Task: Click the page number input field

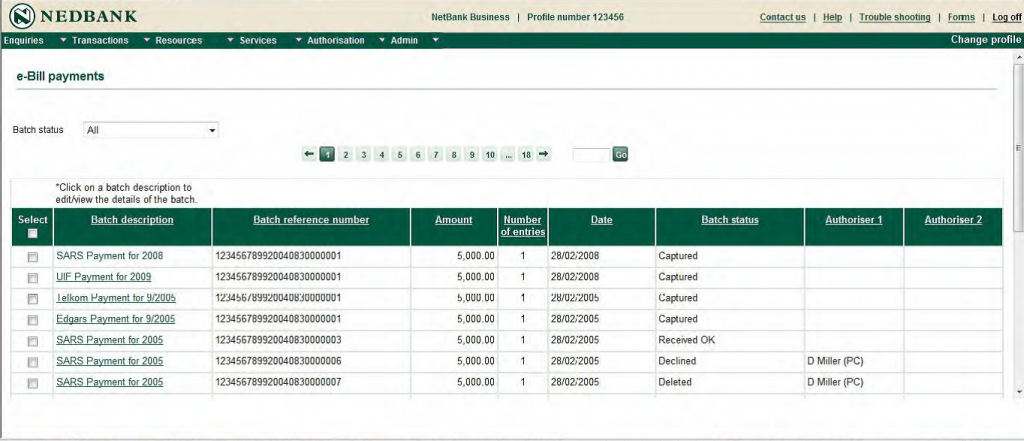Action: pos(590,155)
